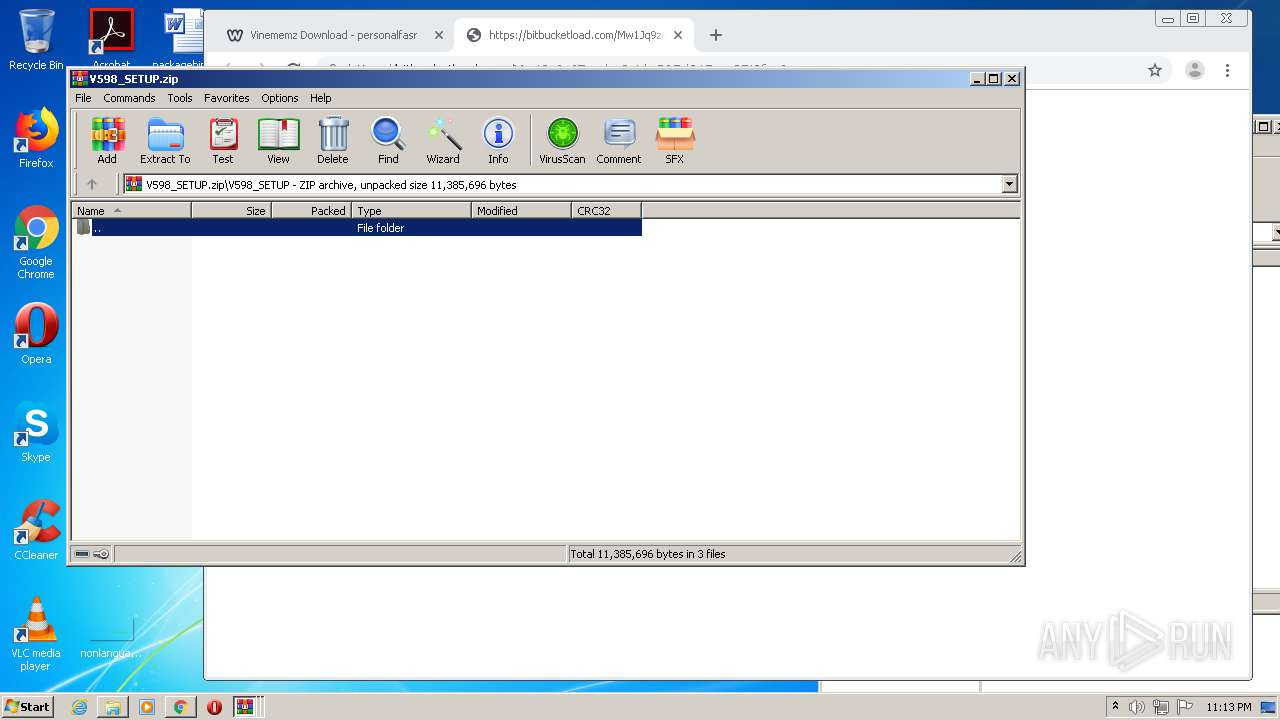This screenshot has width=1280, height=720.
Task: Sort by Name column header
Action: (x=131, y=211)
